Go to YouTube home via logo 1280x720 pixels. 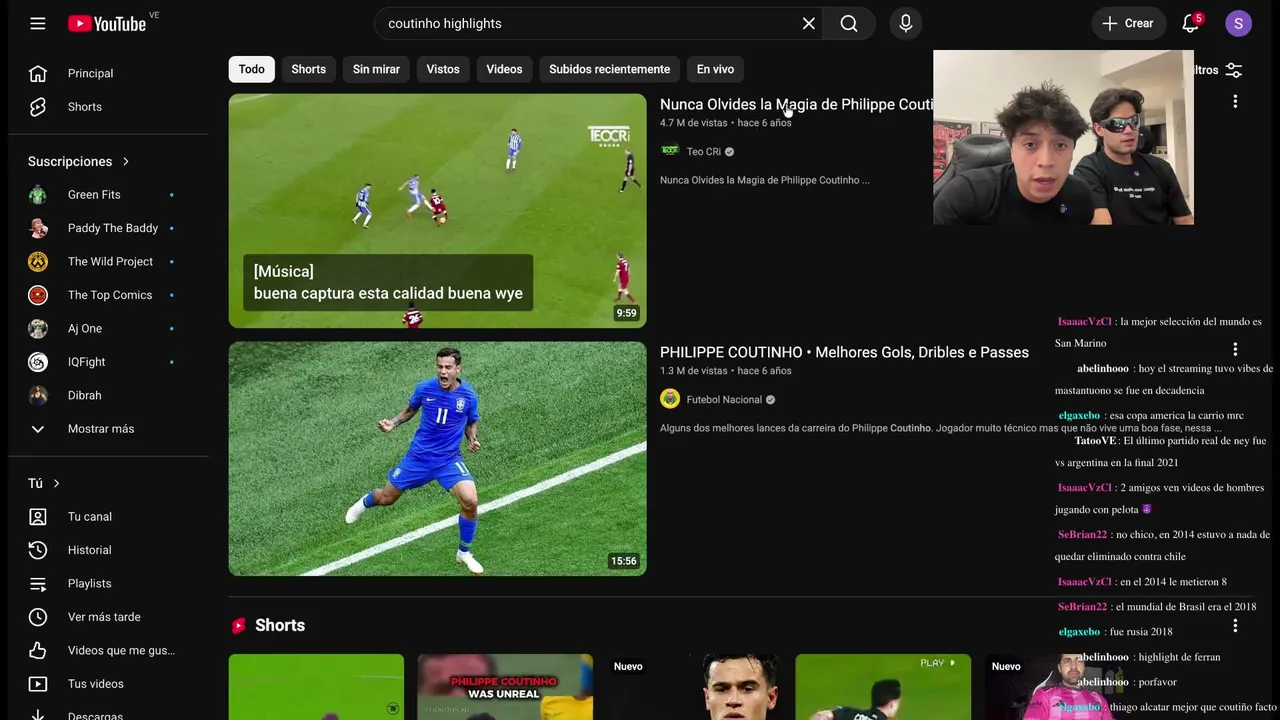[x=107, y=23]
